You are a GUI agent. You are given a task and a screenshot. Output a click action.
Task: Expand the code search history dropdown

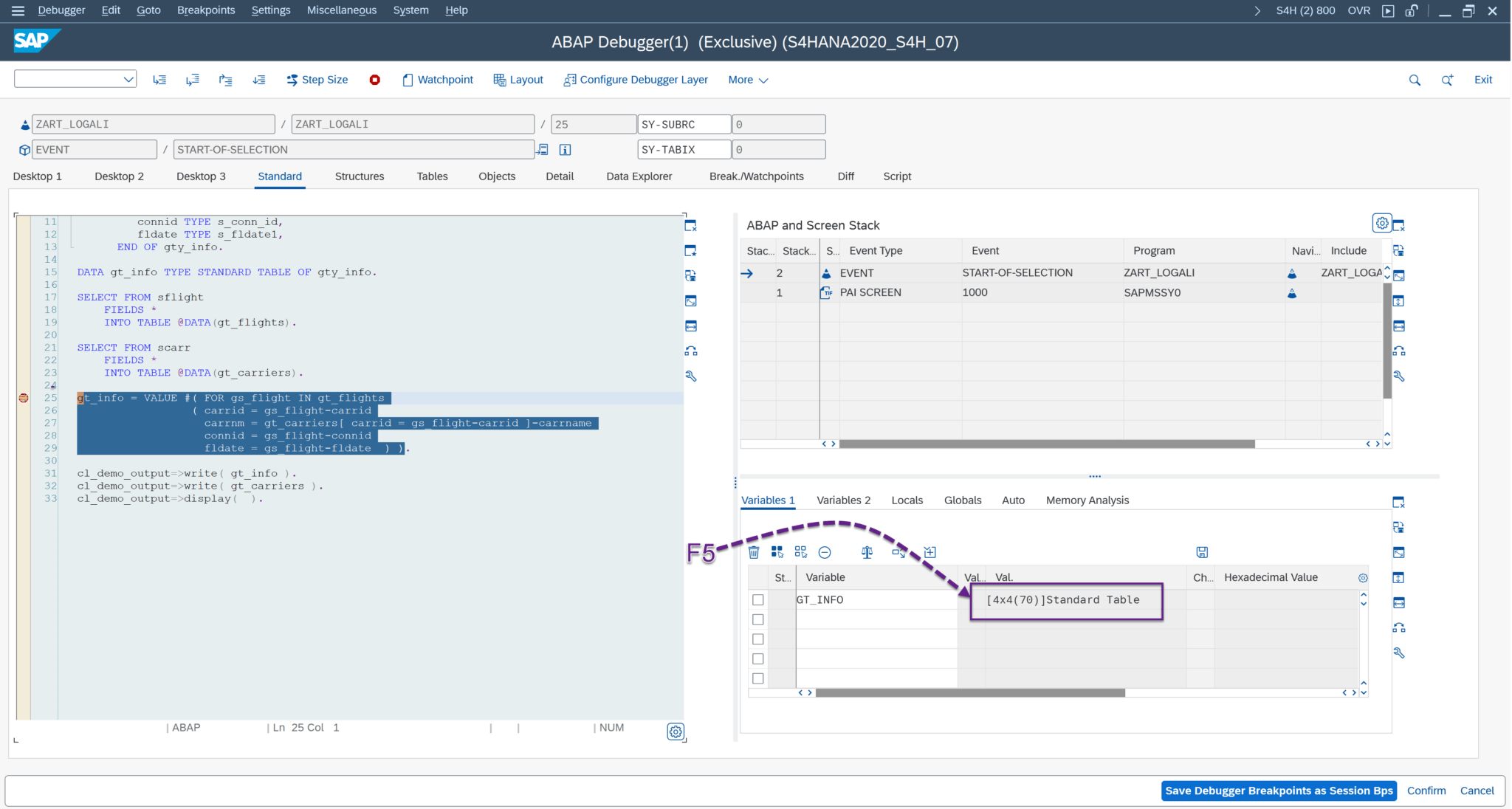pos(128,78)
